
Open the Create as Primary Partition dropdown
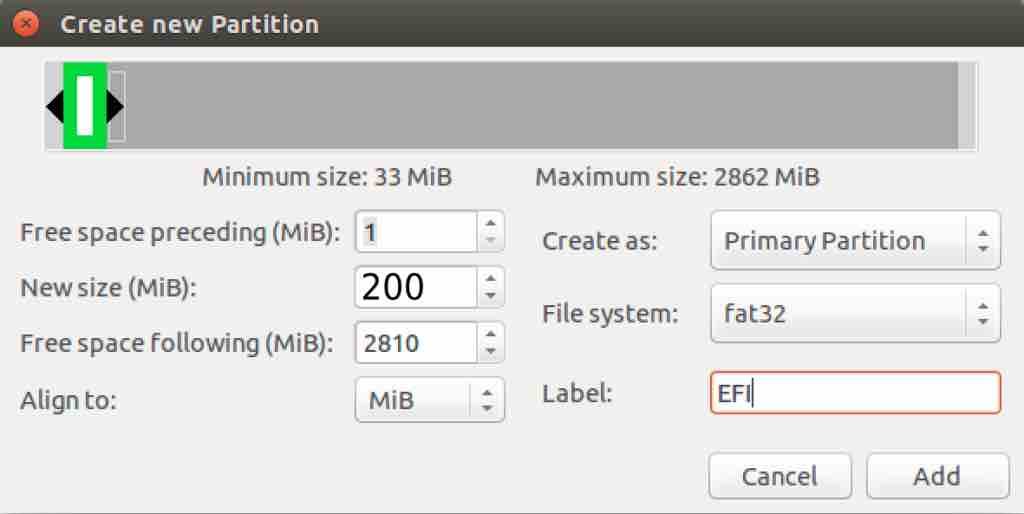856,240
